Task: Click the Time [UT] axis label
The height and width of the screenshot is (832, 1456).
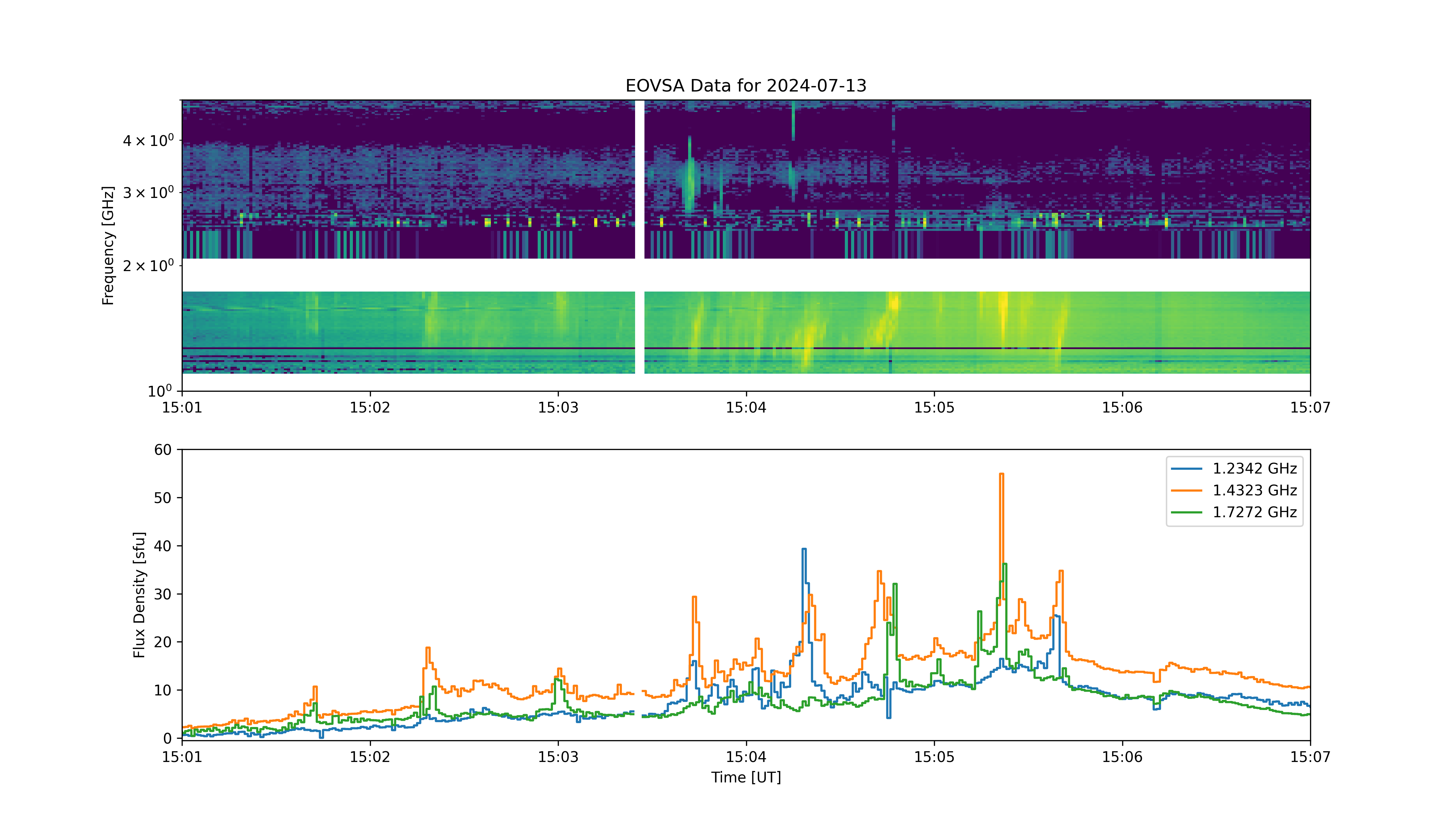Action: click(746, 778)
